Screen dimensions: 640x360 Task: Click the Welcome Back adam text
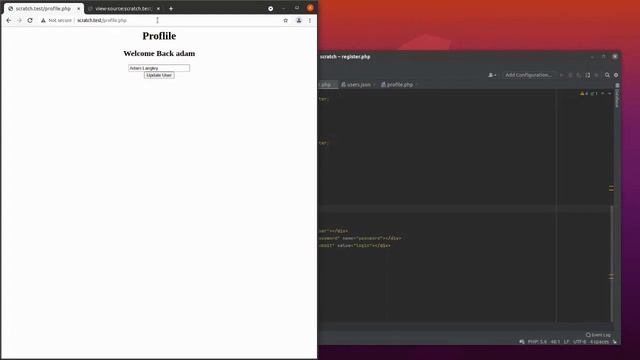(159, 53)
